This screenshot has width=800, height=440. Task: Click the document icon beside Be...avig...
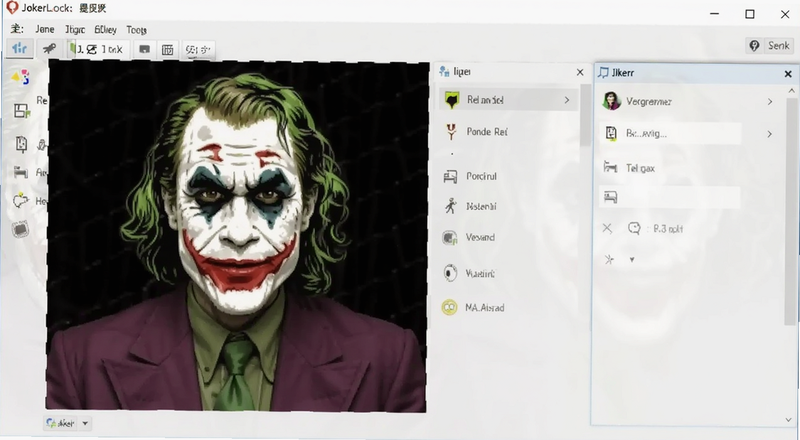[x=611, y=133]
